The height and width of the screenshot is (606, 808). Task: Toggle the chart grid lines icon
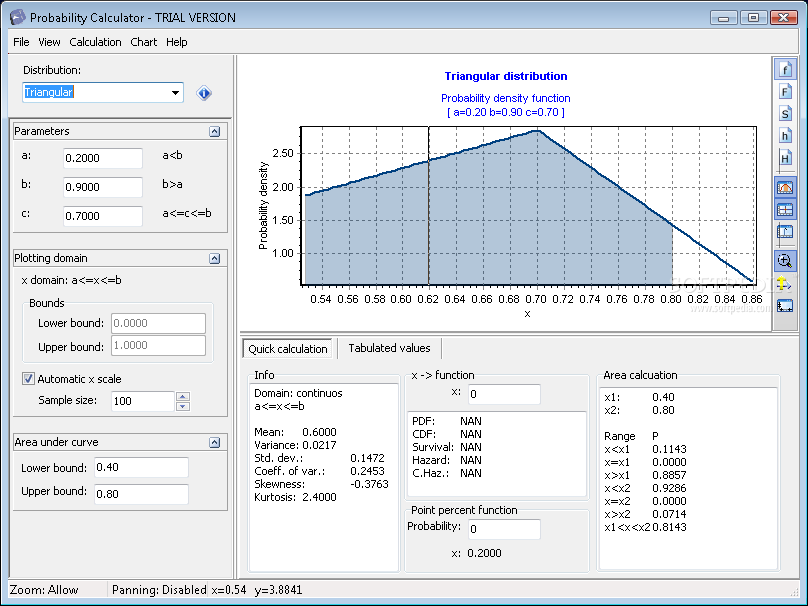785,210
